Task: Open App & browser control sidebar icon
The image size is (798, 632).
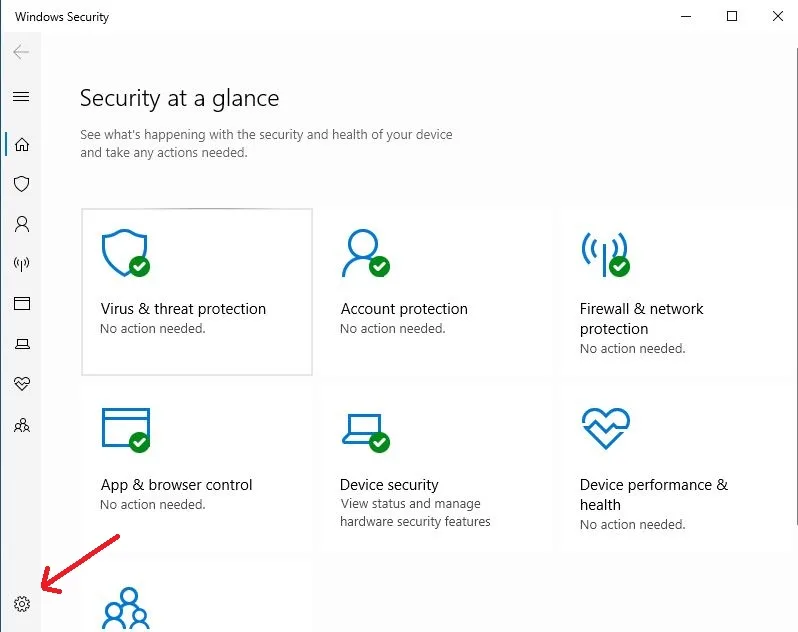Action: pos(21,304)
